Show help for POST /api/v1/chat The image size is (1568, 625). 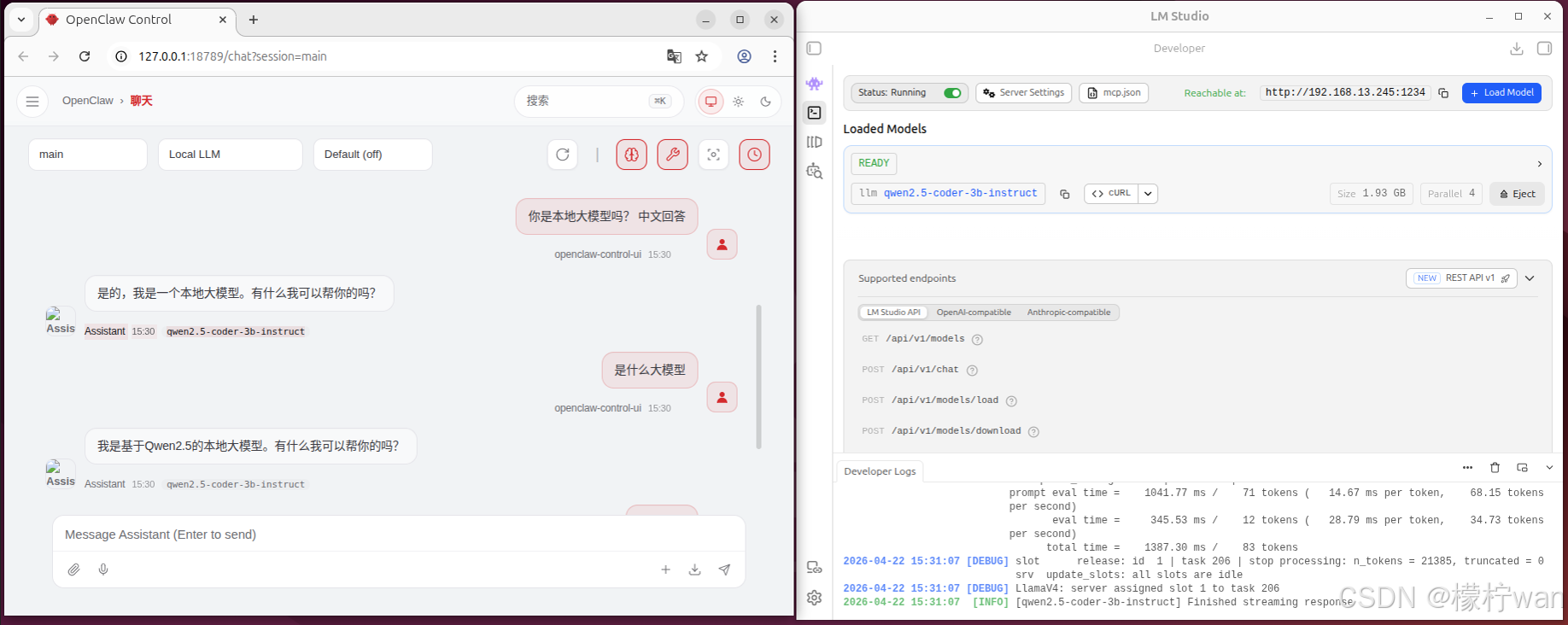[x=972, y=371]
